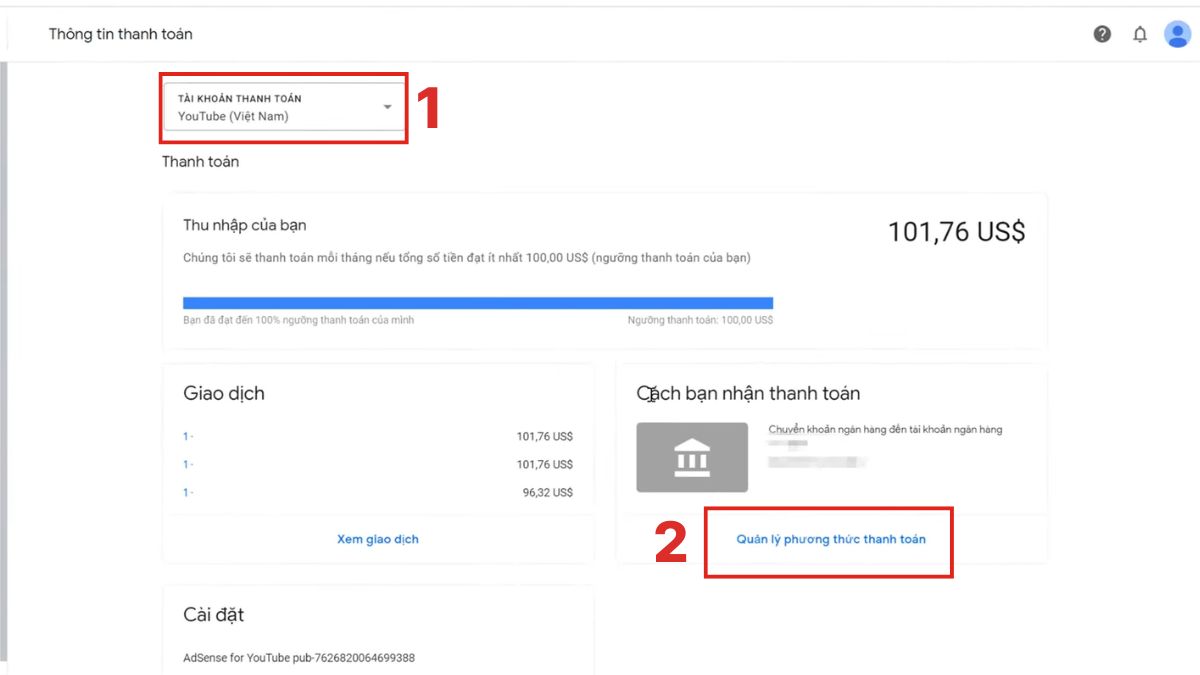1200x675 pixels.
Task: Select the Thu nhập của bạn heading
Action: pos(245,225)
